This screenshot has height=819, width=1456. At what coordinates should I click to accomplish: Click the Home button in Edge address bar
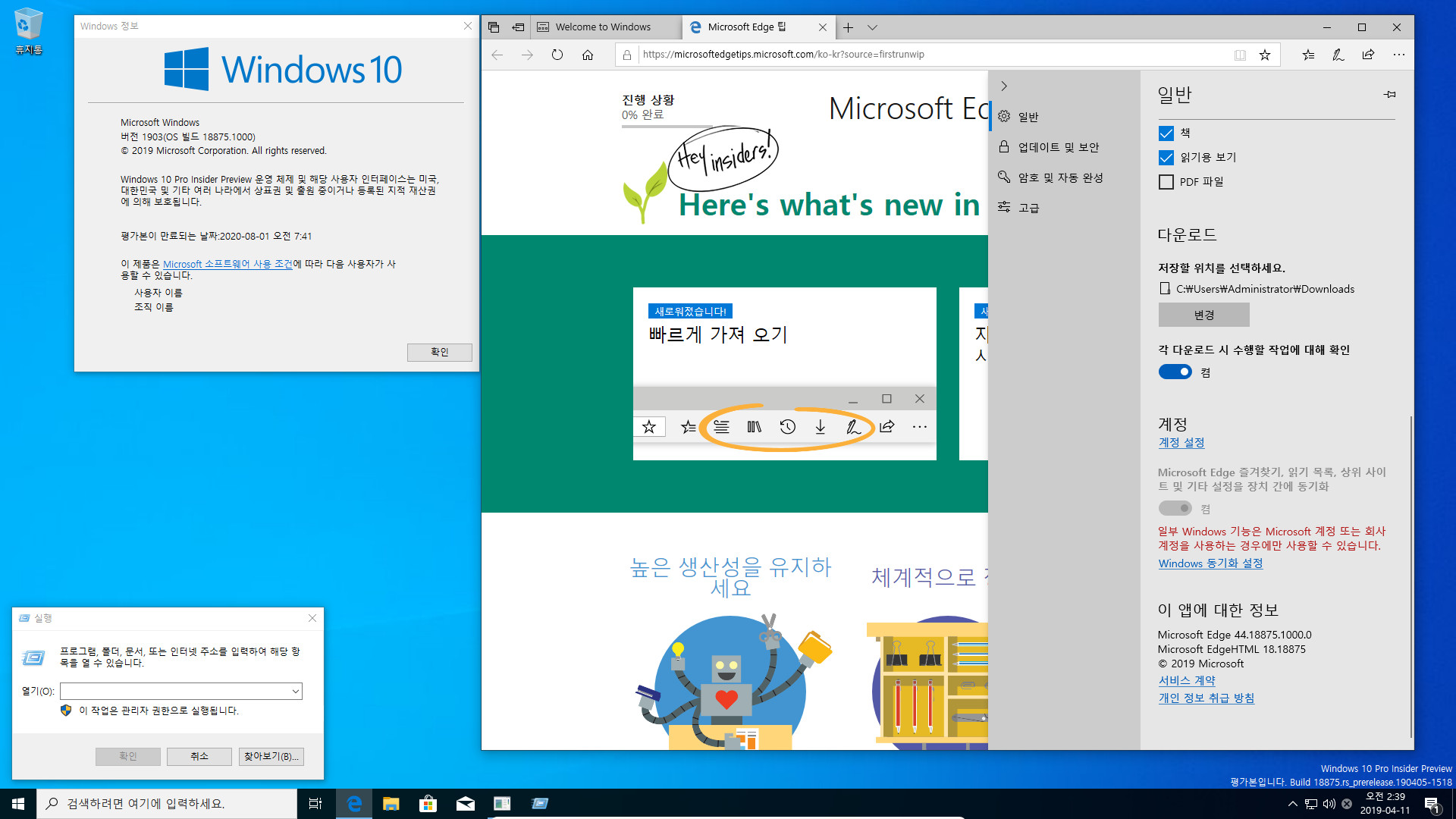(x=589, y=54)
